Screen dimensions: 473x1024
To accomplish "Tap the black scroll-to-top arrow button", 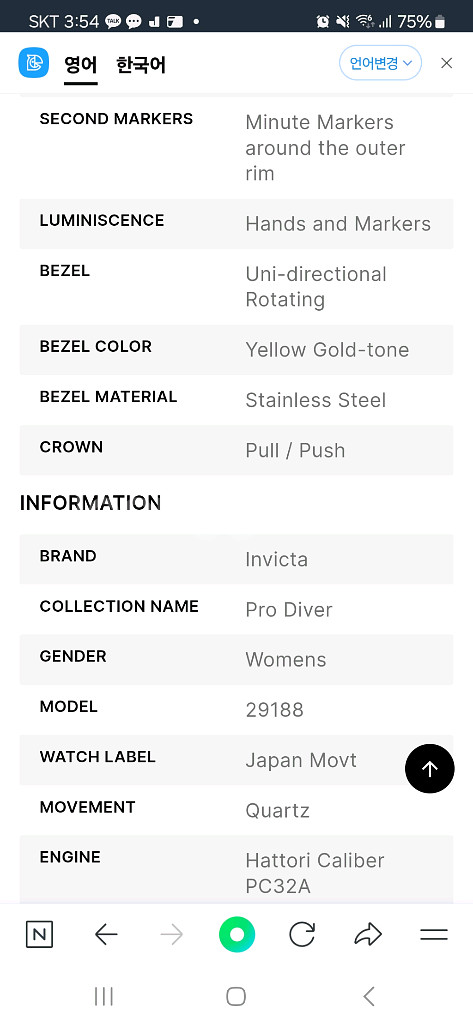I will (x=429, y=769).
